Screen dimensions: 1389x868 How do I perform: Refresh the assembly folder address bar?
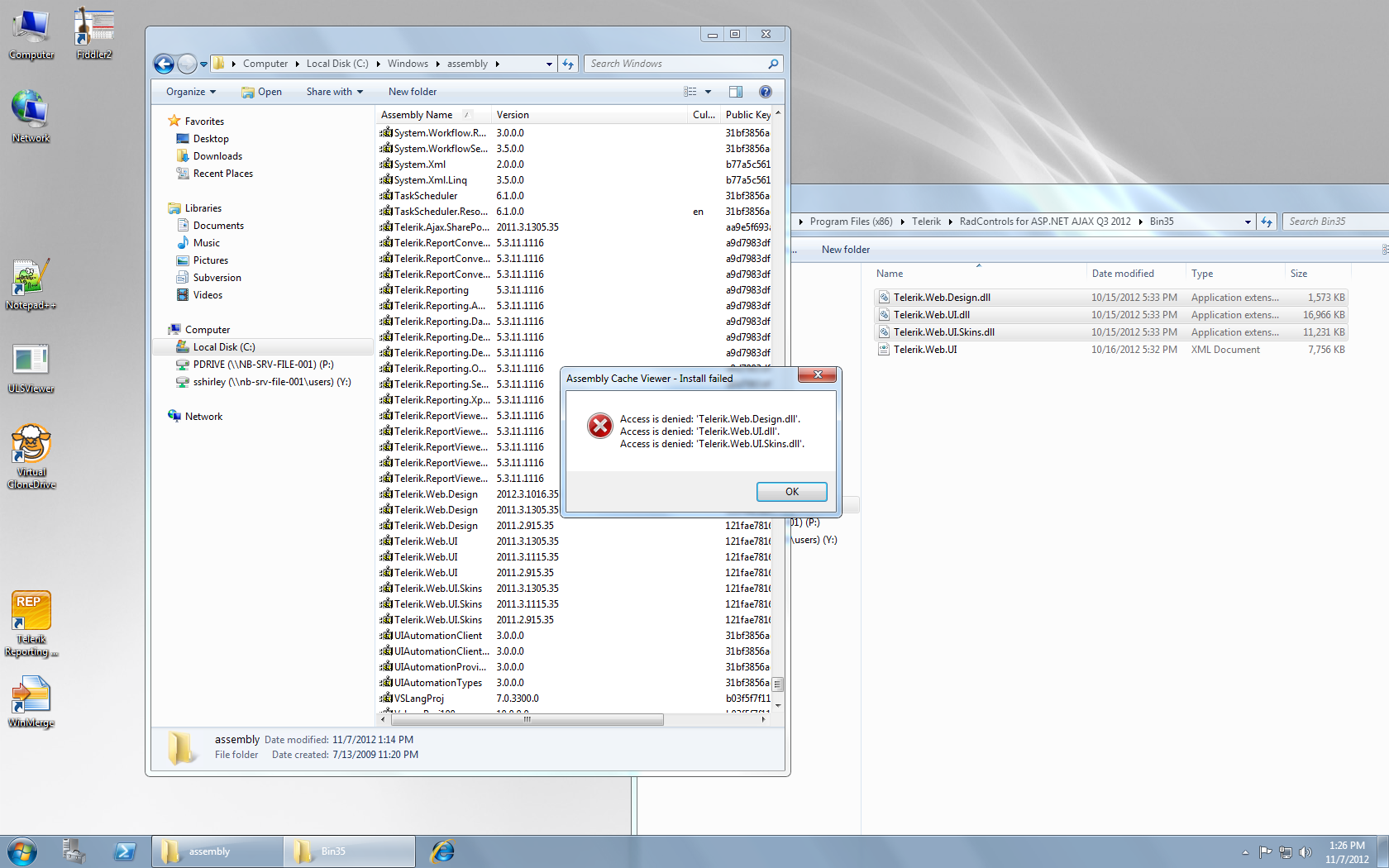(568, 64)
